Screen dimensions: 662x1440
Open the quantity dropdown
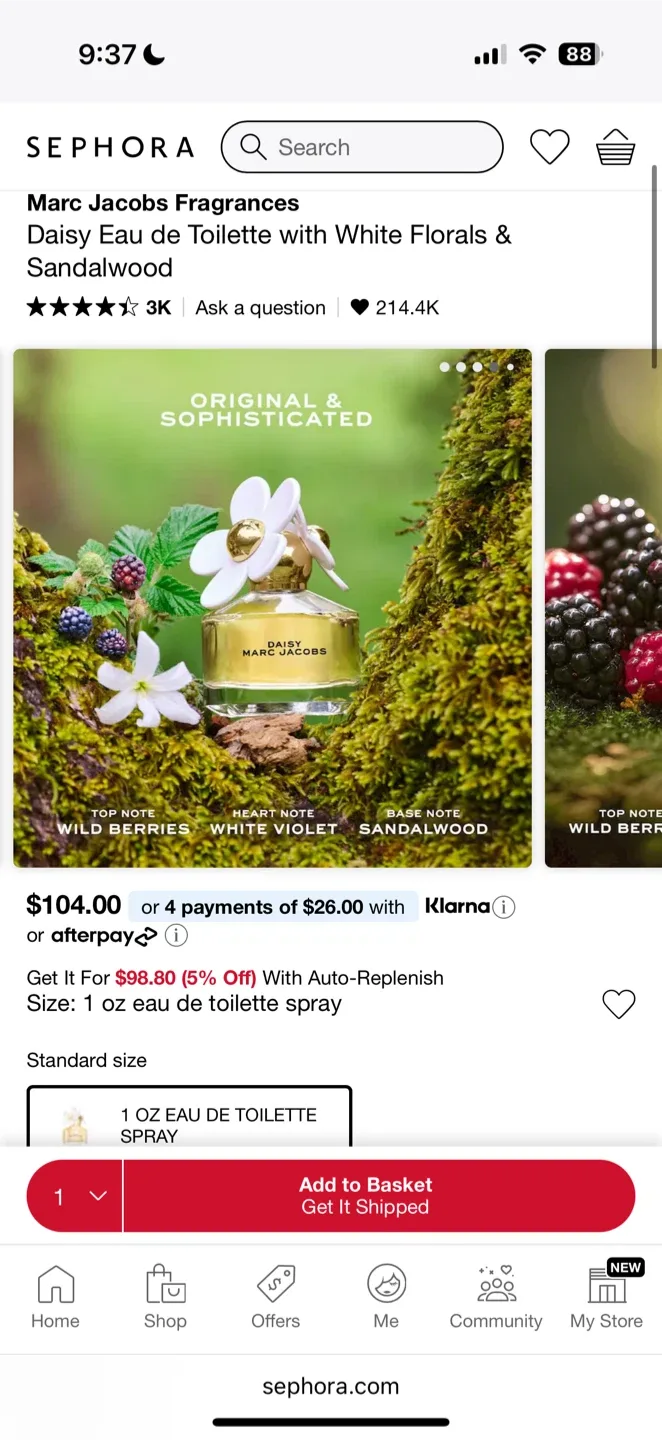76,1196
